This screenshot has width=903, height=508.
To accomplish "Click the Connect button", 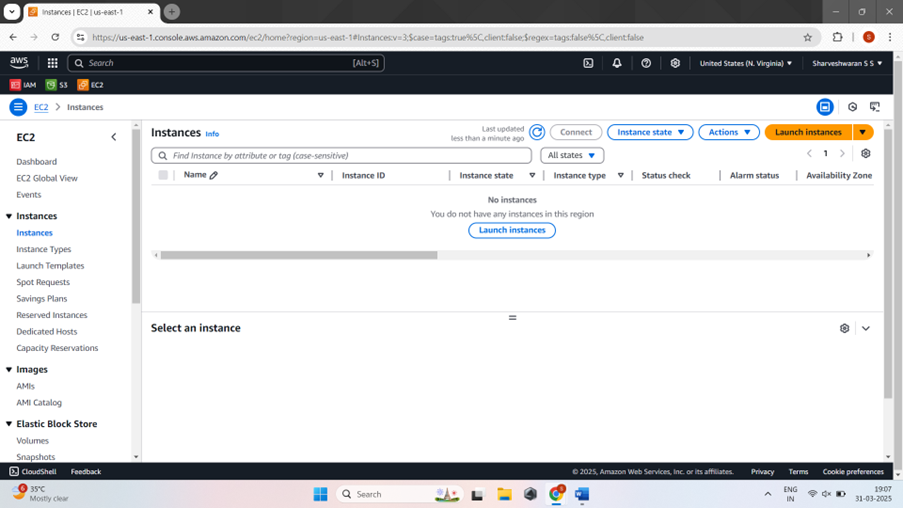I will [x=576, y=132].
